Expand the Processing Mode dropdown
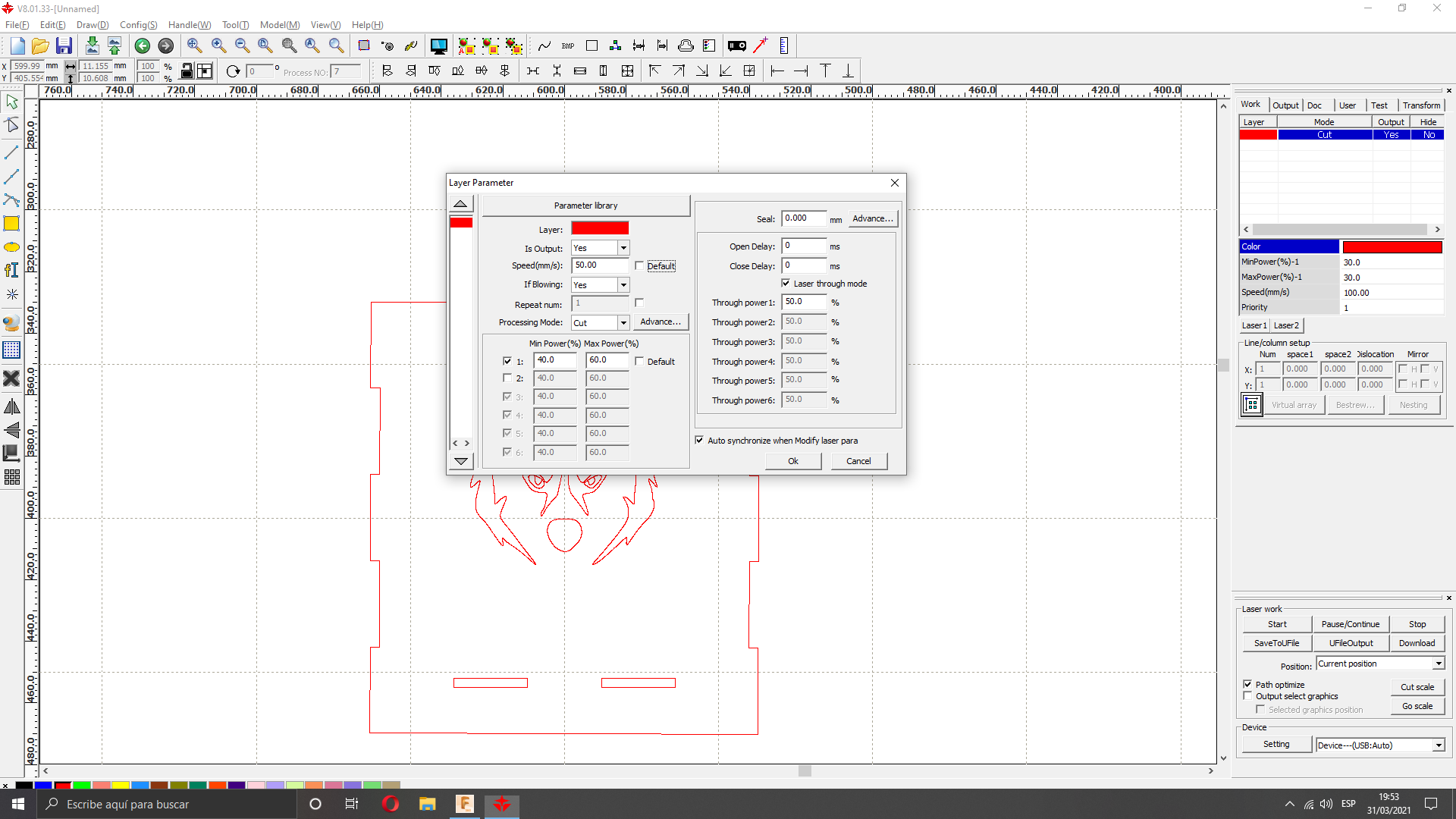 623,323
